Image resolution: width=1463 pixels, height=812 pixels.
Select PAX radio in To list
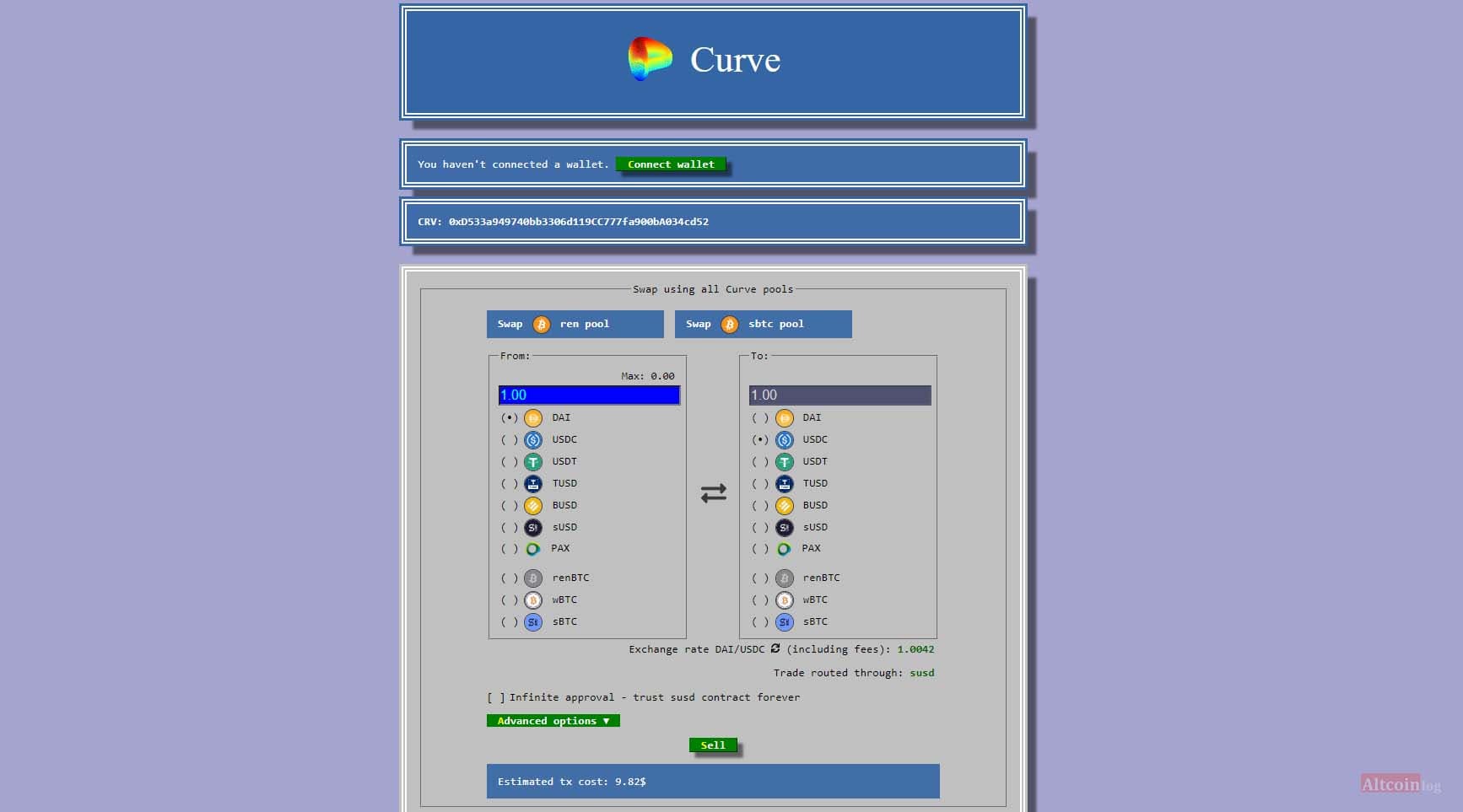[760, 549]
